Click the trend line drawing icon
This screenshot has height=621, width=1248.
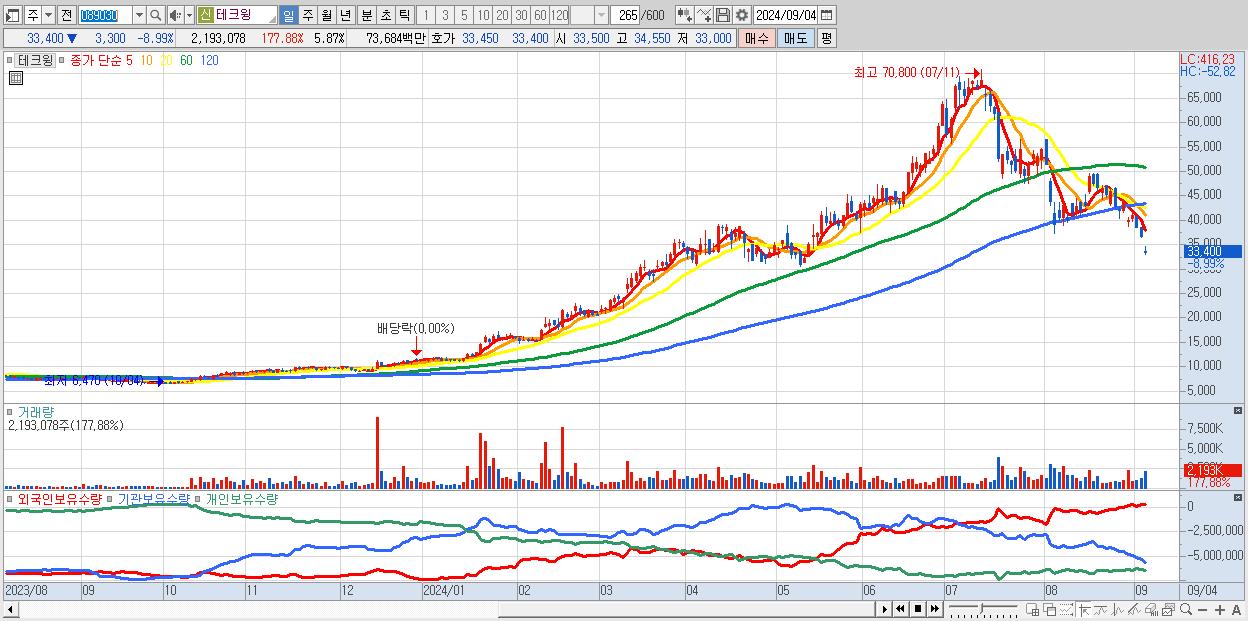[x=1101, y=610]
